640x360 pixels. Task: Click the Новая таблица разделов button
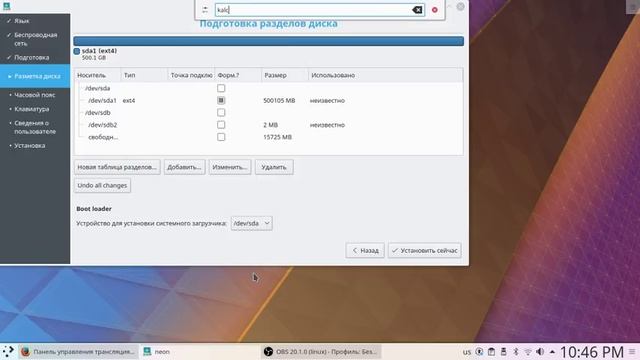click(117, 167)
